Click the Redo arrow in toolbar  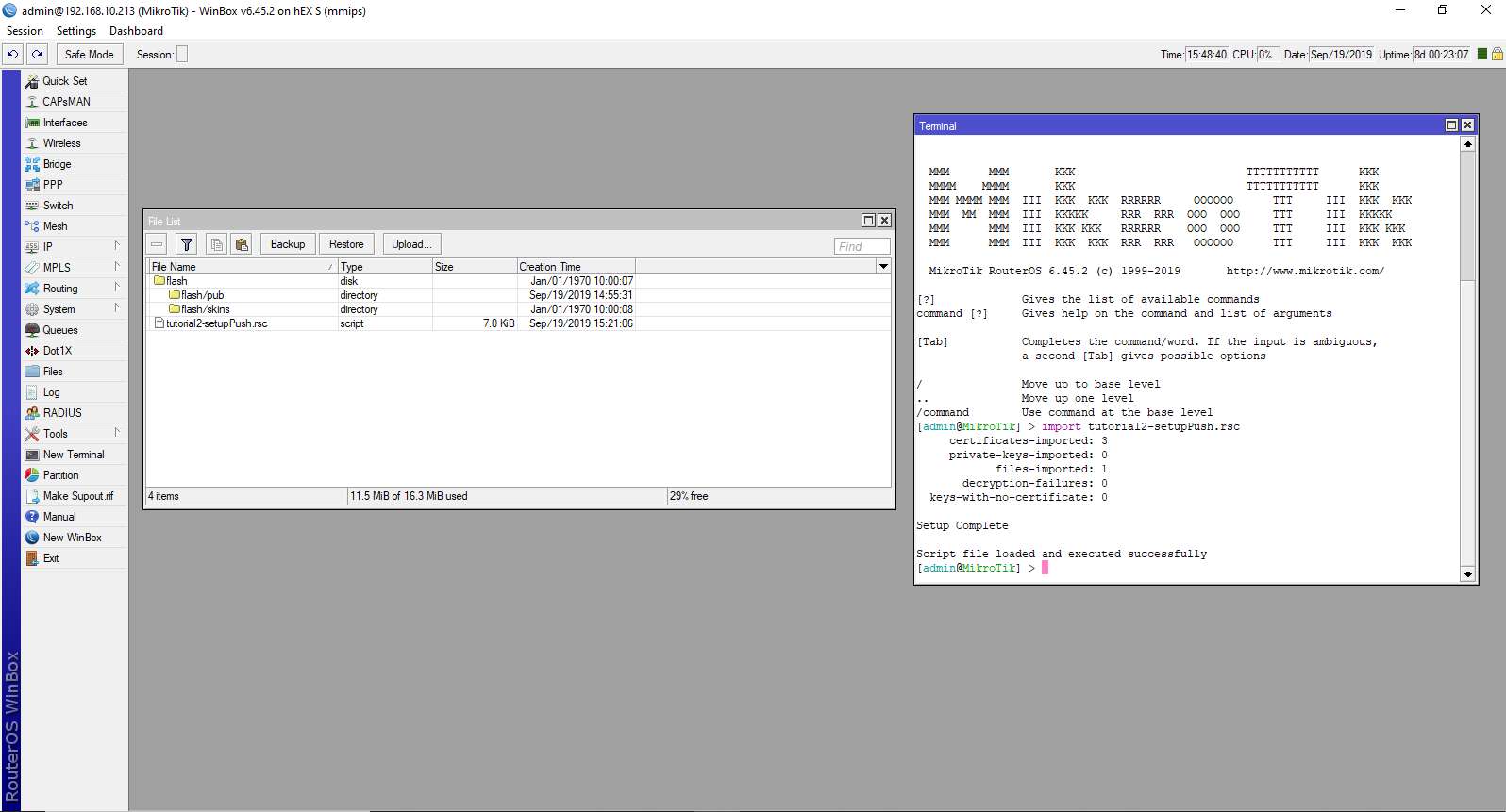point(38,55)
